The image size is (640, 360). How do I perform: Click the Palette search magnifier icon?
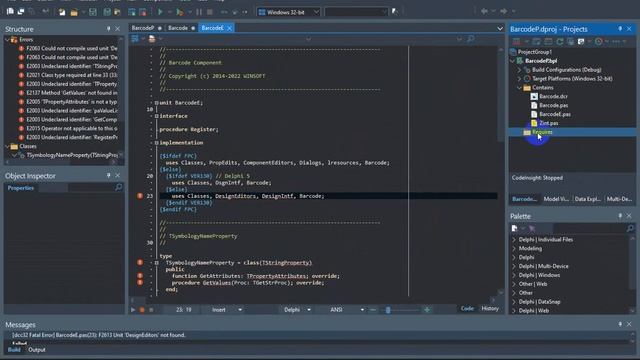click(x=630, y=228)
